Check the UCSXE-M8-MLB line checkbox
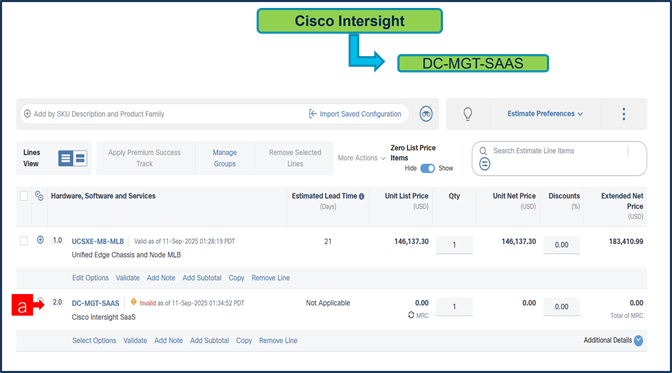This screenshot has height=373, width=672. pyautogui.click(x=24, y=241)
